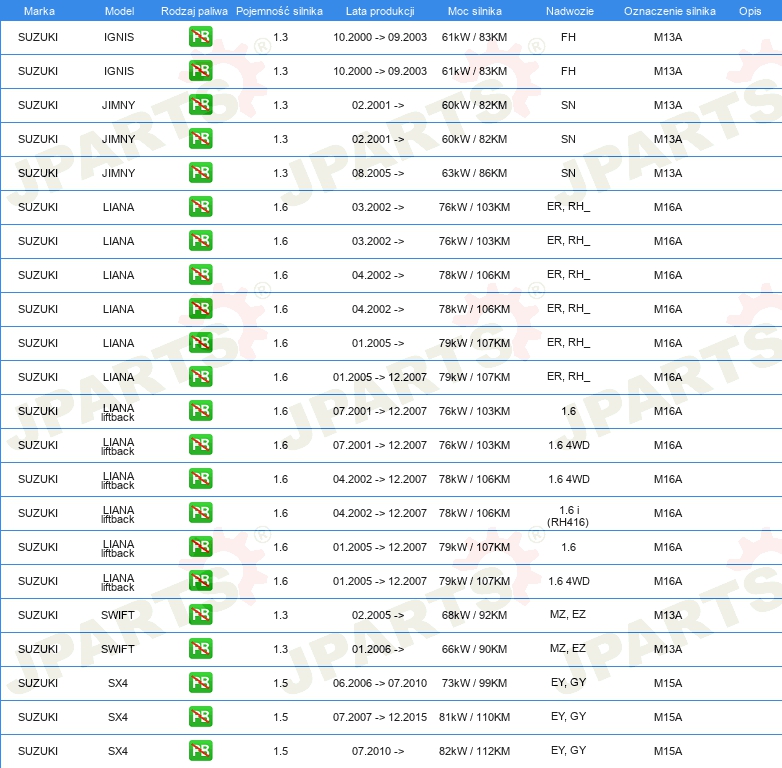Click the fuel icon in the SWIFT 68kW / 92KM row
Viewport: 782px width, 768px height.
[x=200, y=614]
